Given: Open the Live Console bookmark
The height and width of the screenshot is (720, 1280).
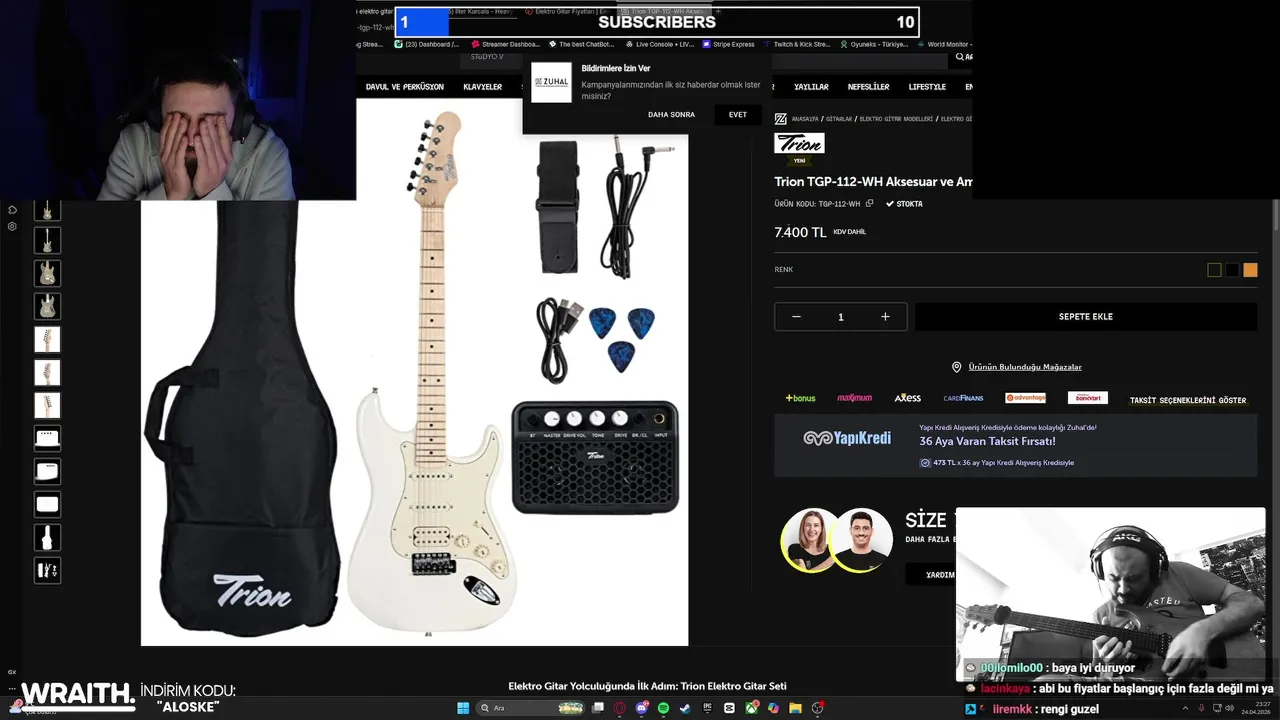Looking at the screenshot, I should [658, 44].
